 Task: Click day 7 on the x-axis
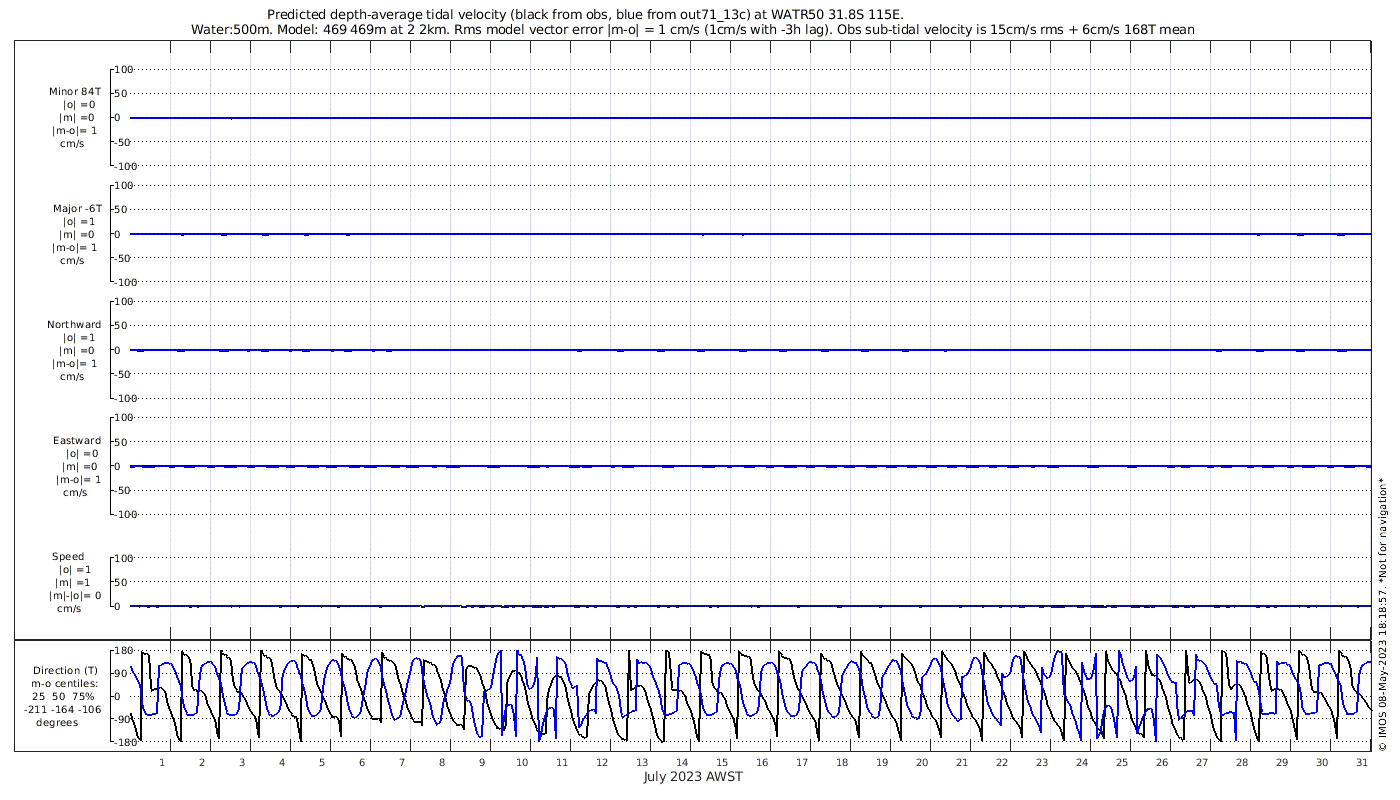coord(402,762)
